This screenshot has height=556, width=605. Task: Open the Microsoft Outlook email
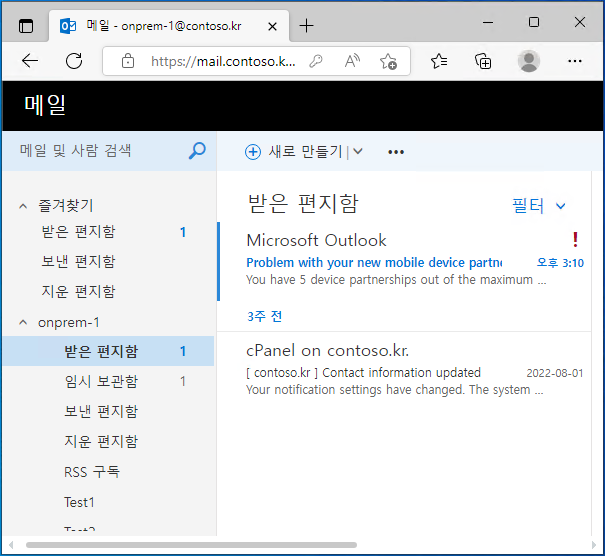point(404,261)
